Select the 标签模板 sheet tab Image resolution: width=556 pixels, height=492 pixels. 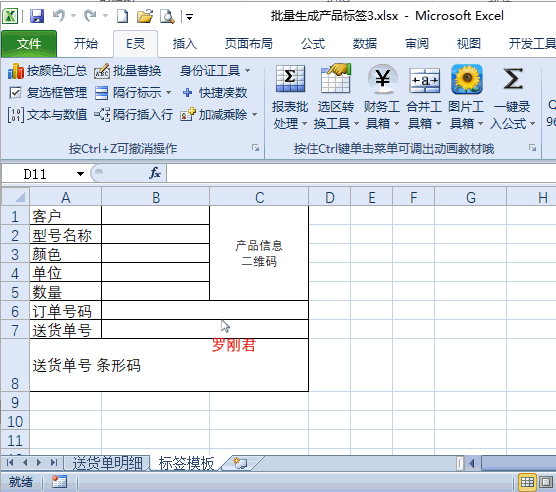pos(187,463)
